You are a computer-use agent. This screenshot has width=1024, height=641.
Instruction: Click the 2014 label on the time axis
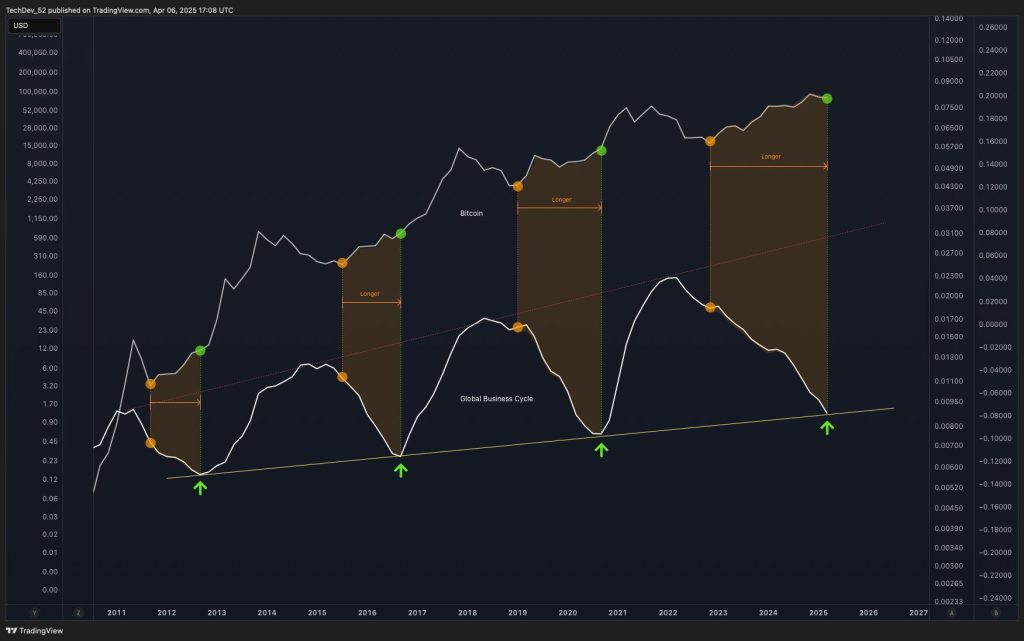click(x=266, y=613)
